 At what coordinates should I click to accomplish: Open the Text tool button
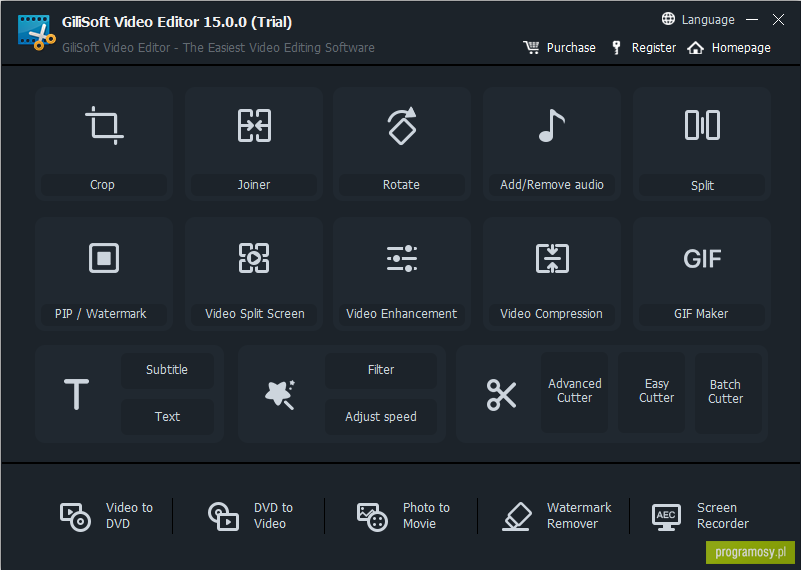[167, 417]
